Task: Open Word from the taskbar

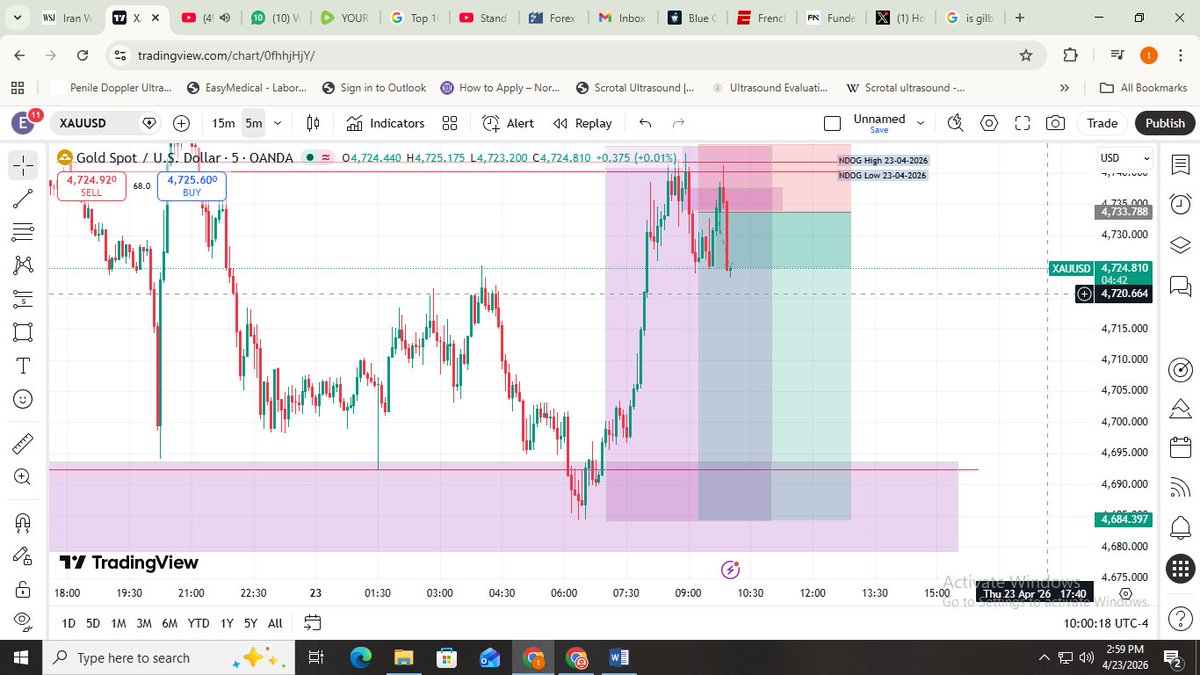Action: pos(618,658)
